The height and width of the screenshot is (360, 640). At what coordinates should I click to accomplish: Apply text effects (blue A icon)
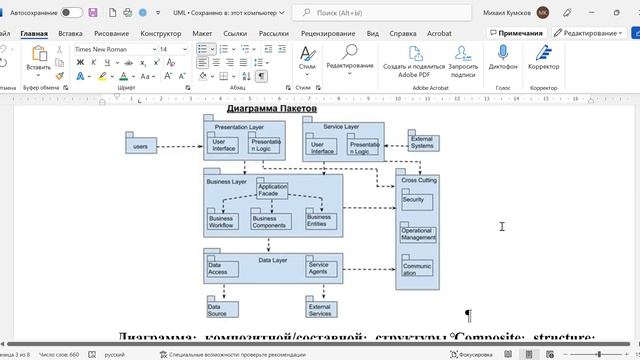pyautogui.click(x=80, y=76)
